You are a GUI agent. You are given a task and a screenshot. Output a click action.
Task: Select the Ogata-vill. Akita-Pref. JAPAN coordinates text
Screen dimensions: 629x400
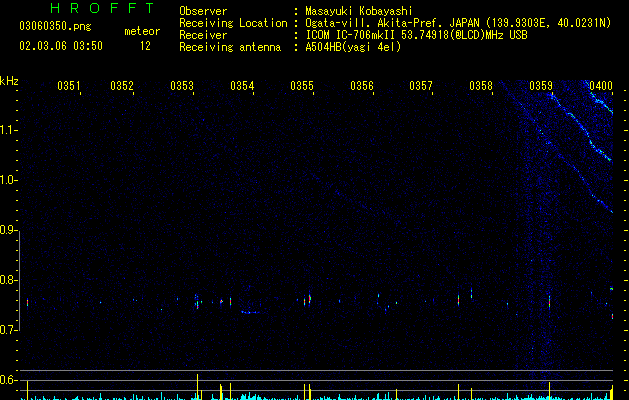[458, 23]
